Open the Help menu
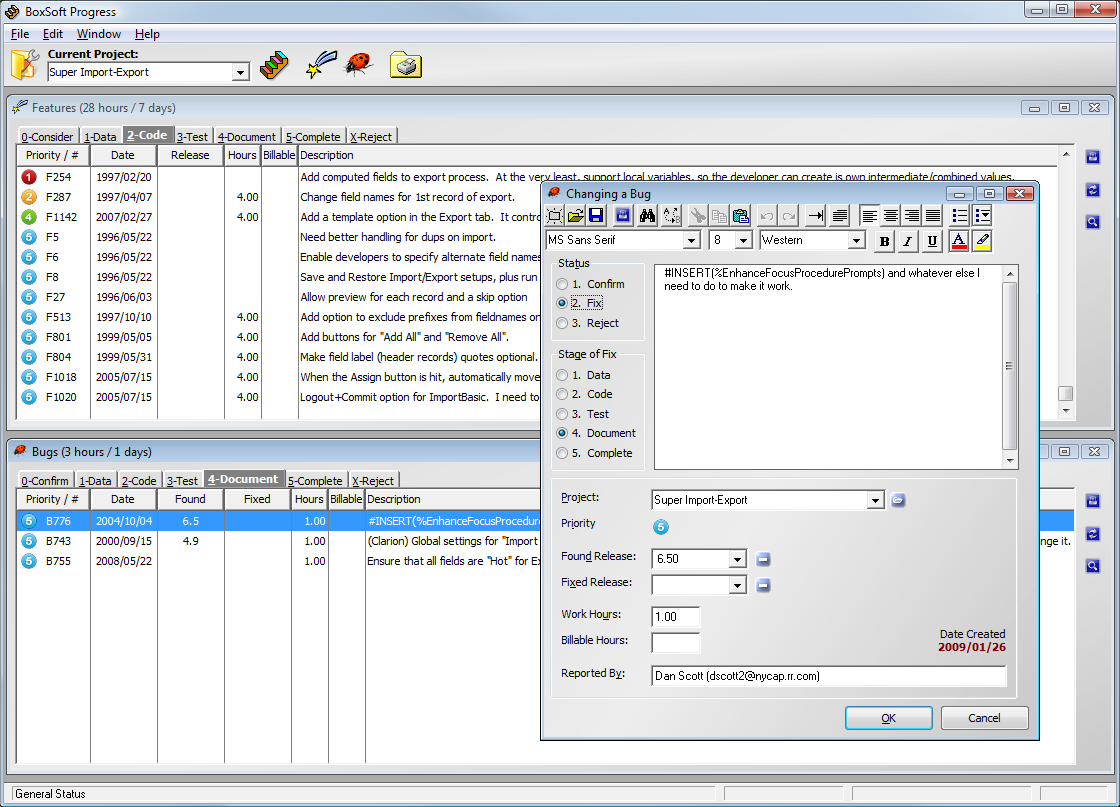The image size is (1120, 807). coord(147,34)
